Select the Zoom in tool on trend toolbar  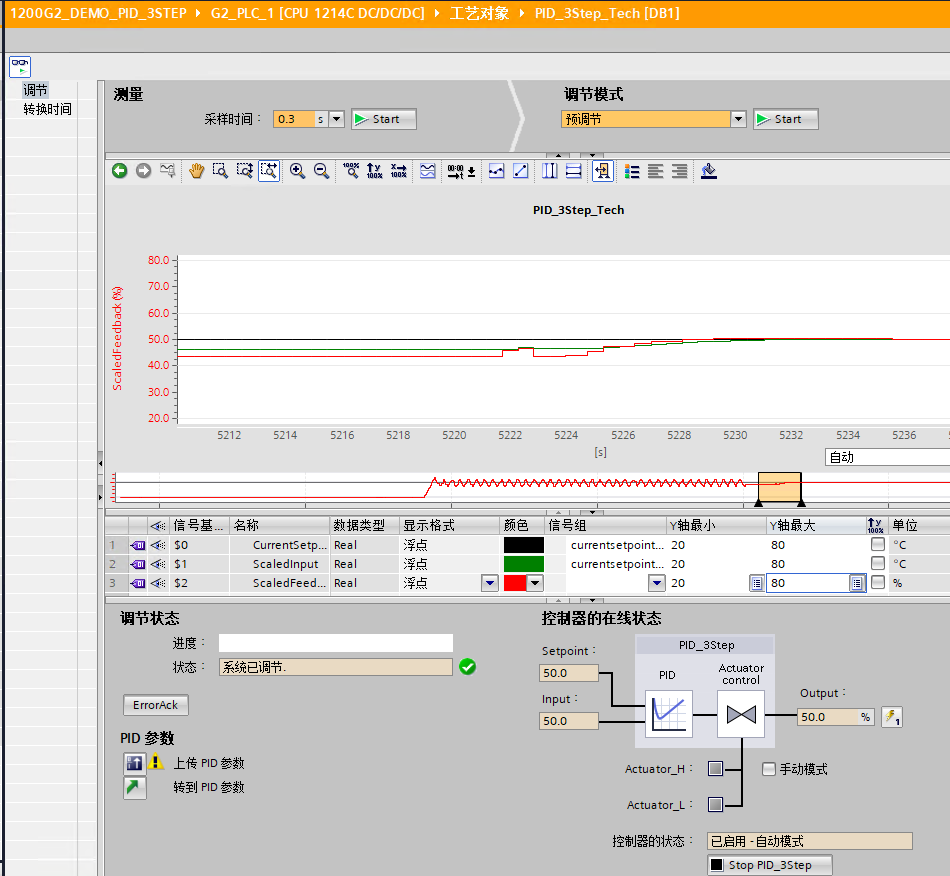click(x=296, y=171)
